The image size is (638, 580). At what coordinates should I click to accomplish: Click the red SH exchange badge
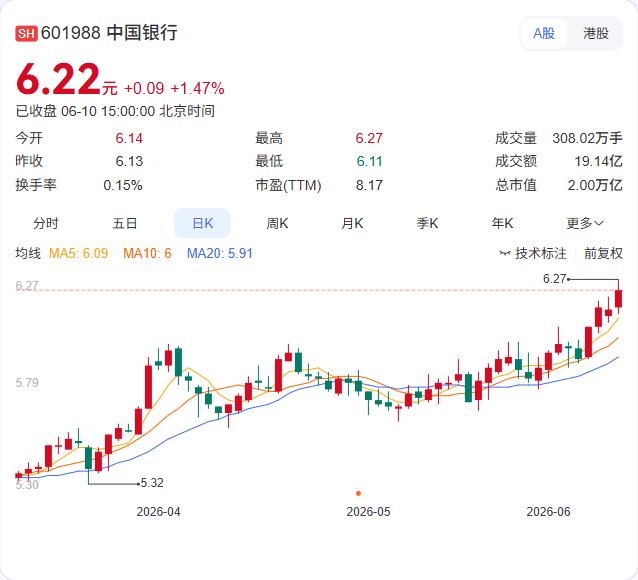[x=26, y=33]
